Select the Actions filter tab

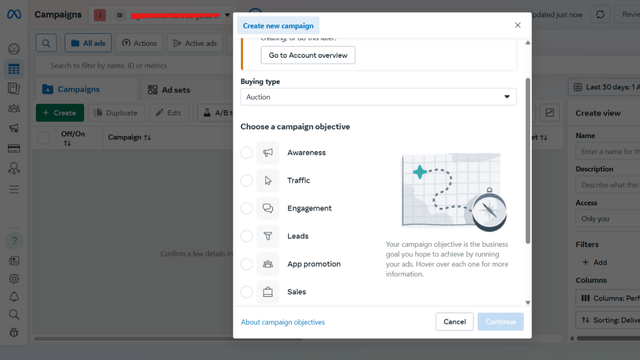(139, 43)
